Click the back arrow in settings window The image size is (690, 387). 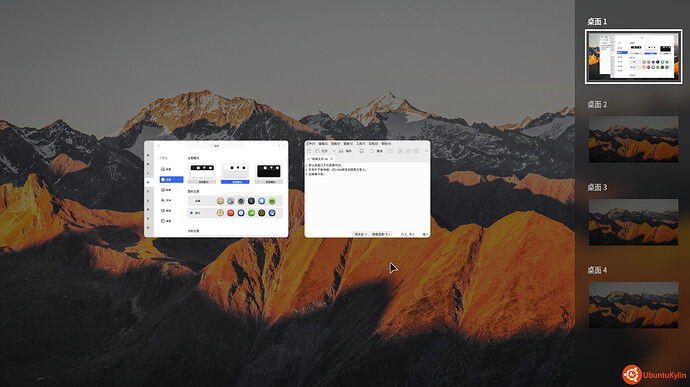tap(159, 146)
